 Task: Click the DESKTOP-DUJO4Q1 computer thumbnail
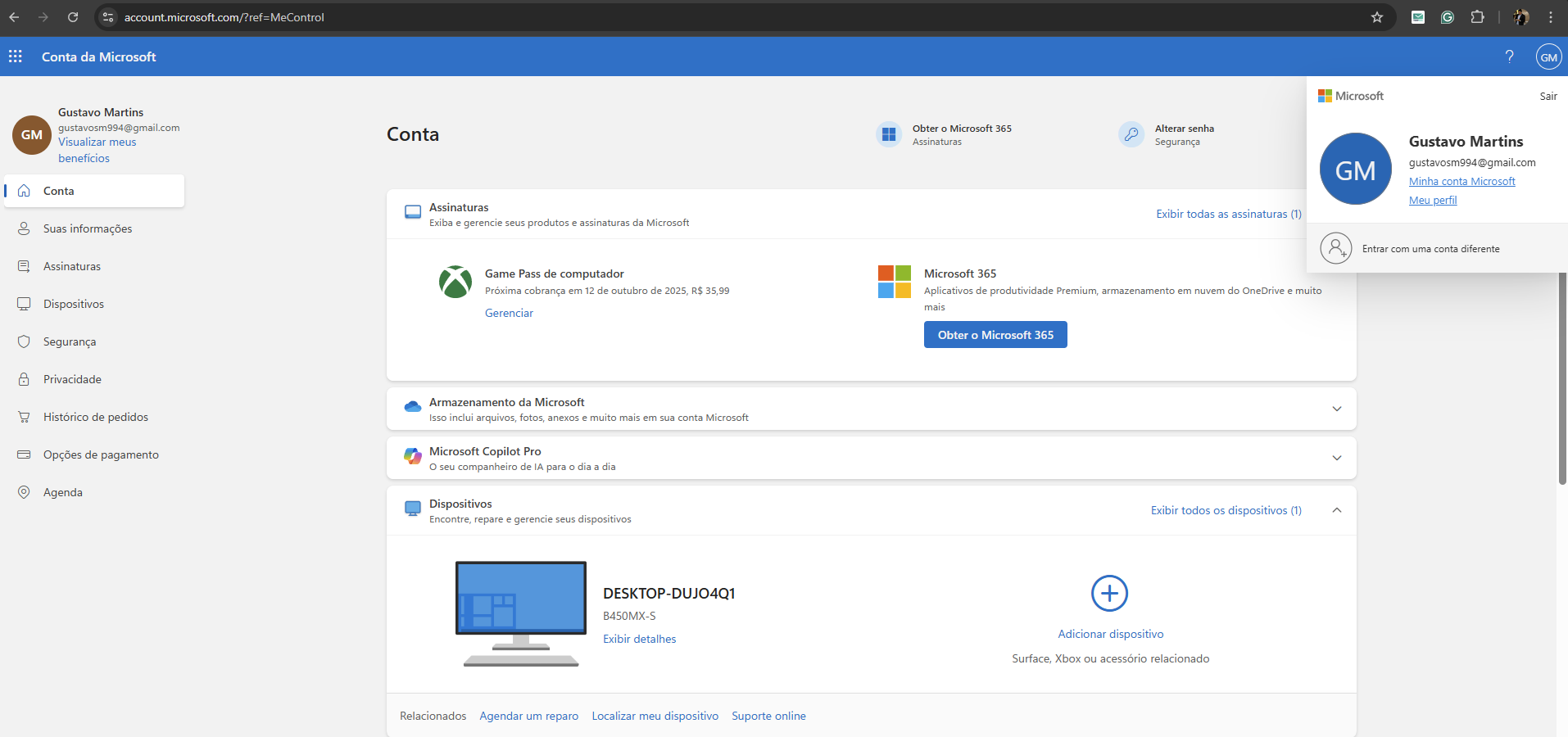pyautogui.click(x=521, y=613)
